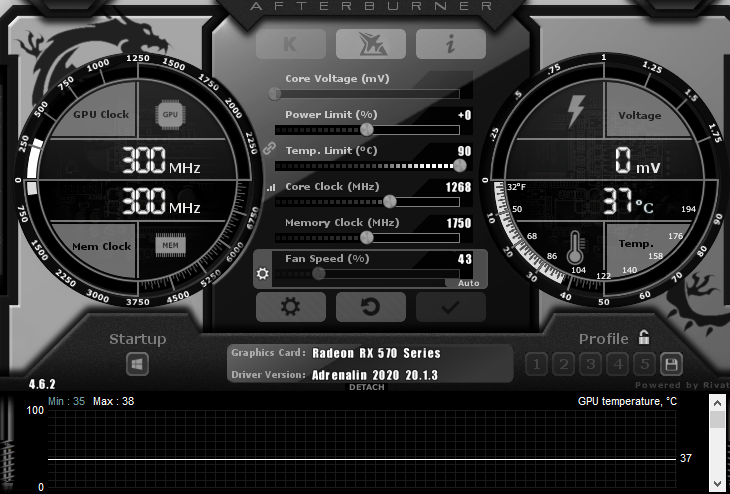Screen dimensions: 730x494
Task: Open the voltage-frequency curve editor bars icon
Action: point(271,188)
